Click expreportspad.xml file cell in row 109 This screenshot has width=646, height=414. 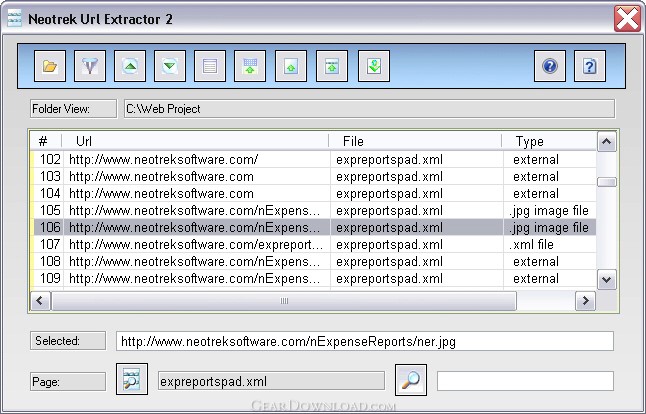point(389,278)
